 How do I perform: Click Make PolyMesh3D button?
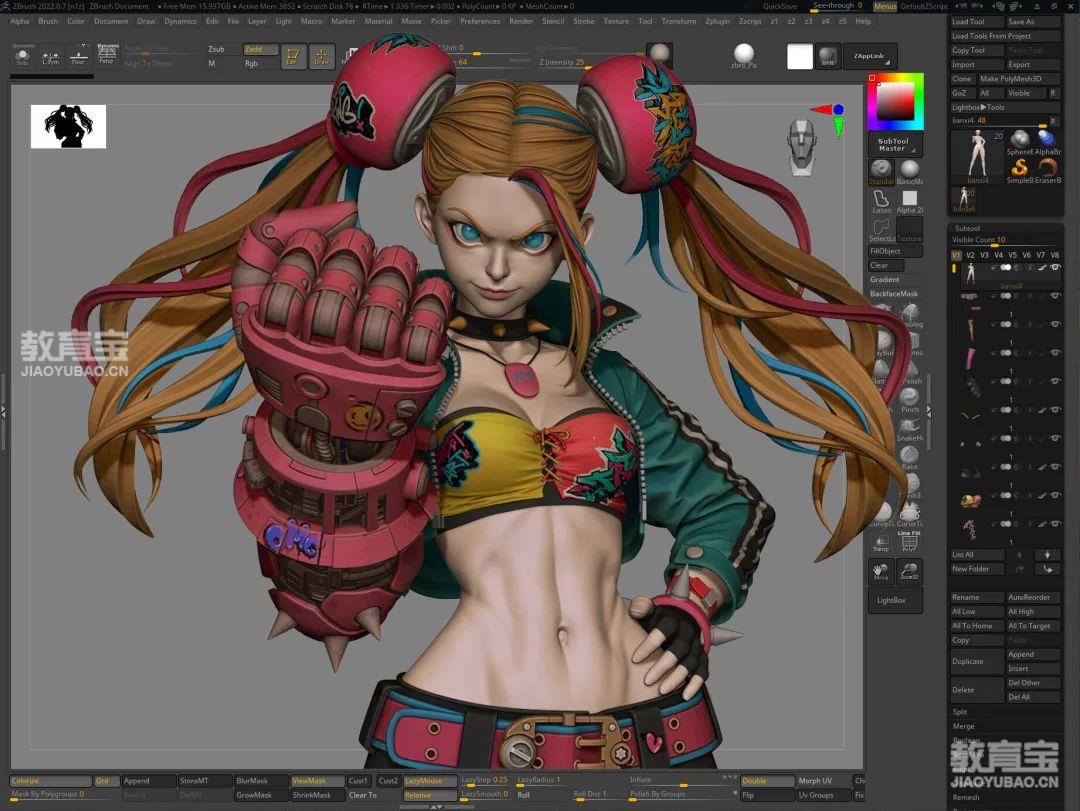(1018, 79)
